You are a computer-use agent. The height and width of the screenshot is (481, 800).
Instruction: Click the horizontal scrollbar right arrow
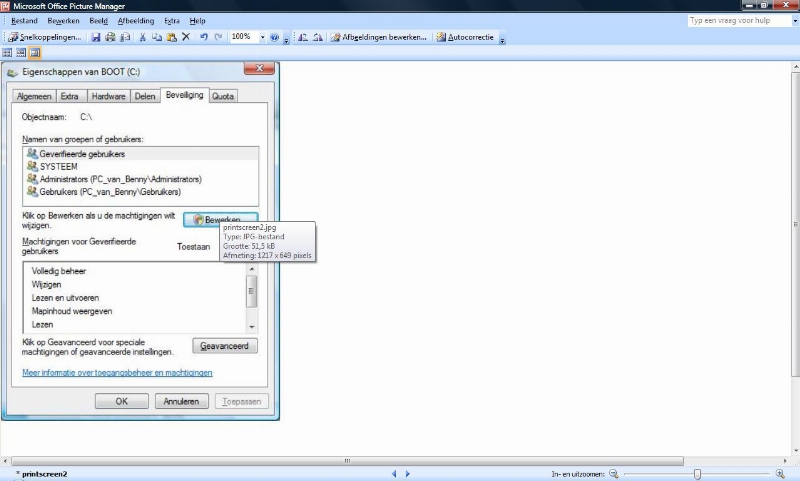(786, 461)
